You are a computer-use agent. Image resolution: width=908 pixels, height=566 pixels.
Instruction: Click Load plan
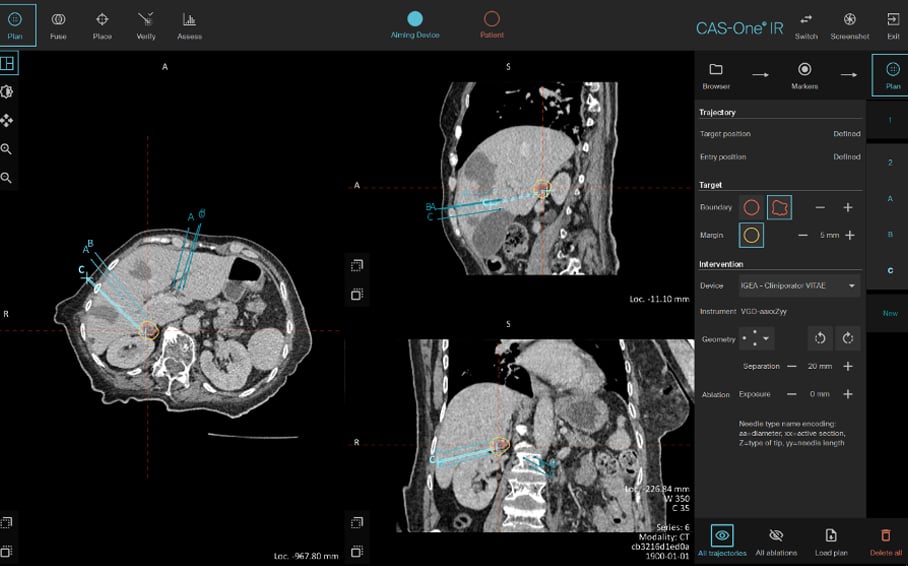[x=831, y=541]
